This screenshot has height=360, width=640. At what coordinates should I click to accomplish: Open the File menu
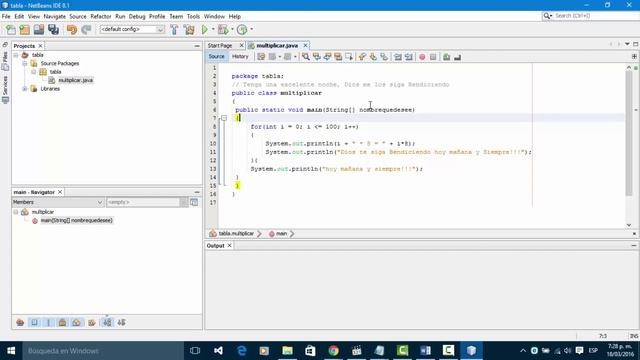[6, 16]
